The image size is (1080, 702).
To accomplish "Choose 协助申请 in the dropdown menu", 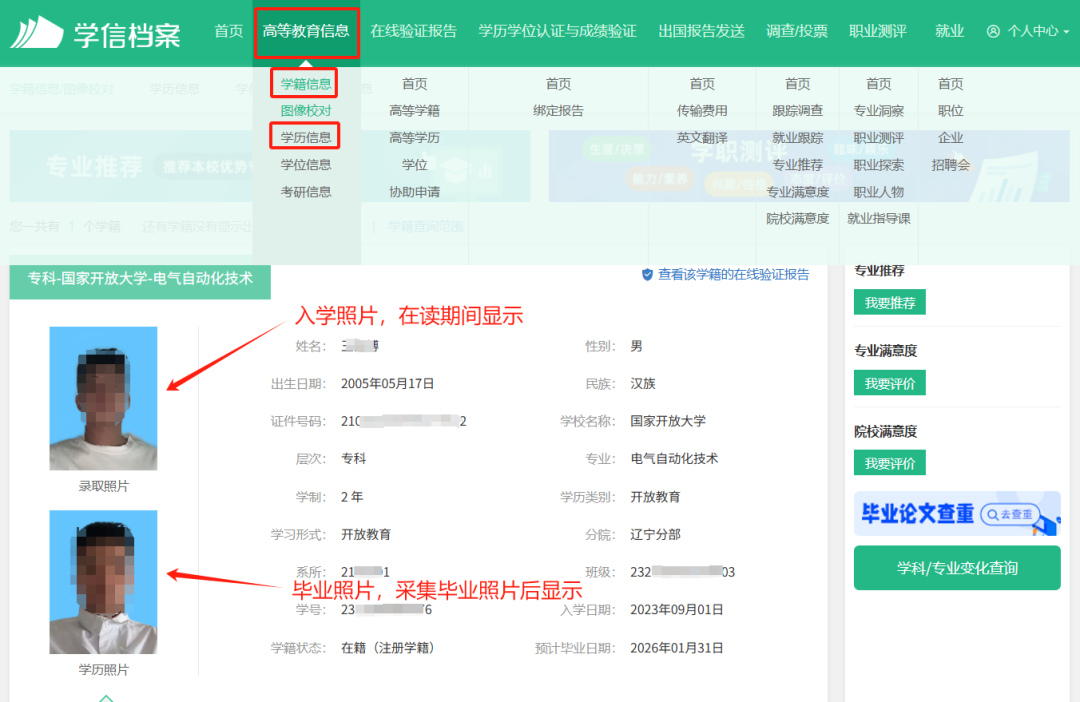I will click(414, 192).
